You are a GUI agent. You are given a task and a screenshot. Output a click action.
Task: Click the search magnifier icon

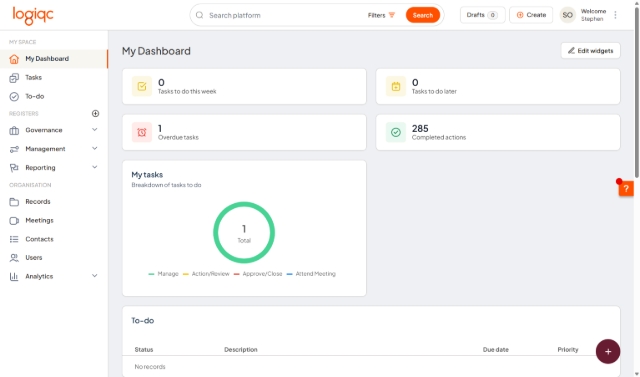tap(199, 15)
